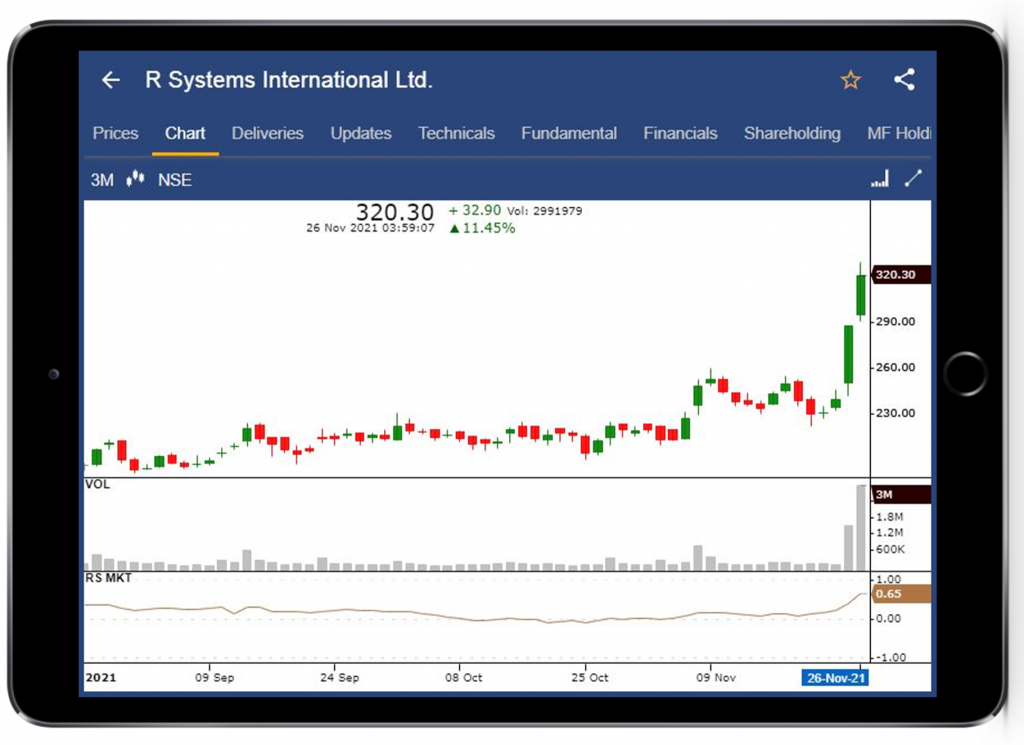Click the VOL panel label
The image size is (1024, 745).
click(x=97, y=484)
